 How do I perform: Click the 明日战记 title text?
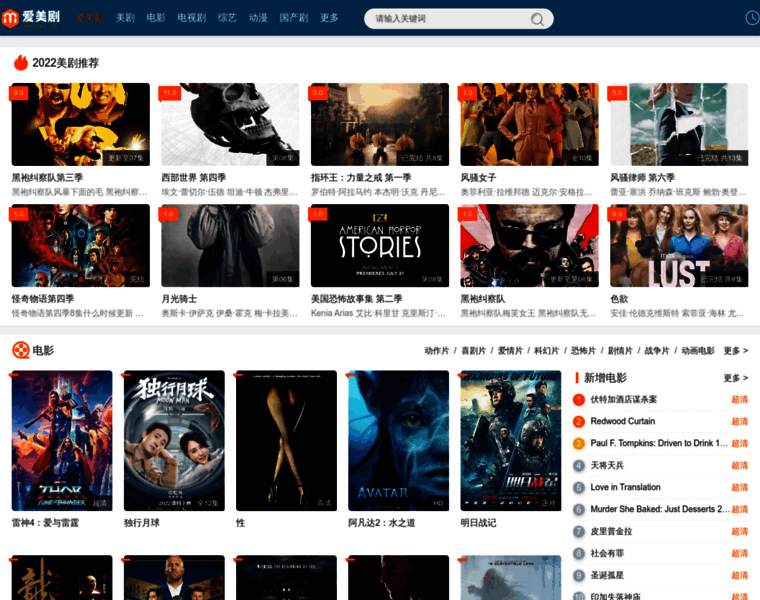[478, 523]
